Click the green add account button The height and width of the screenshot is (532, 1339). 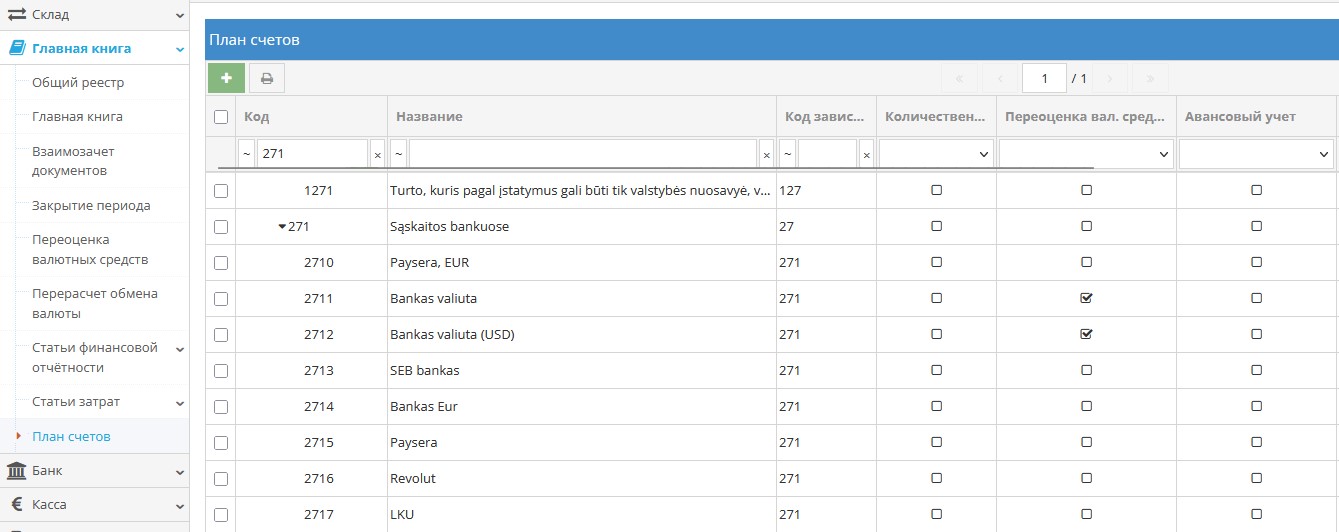point(226,78)
